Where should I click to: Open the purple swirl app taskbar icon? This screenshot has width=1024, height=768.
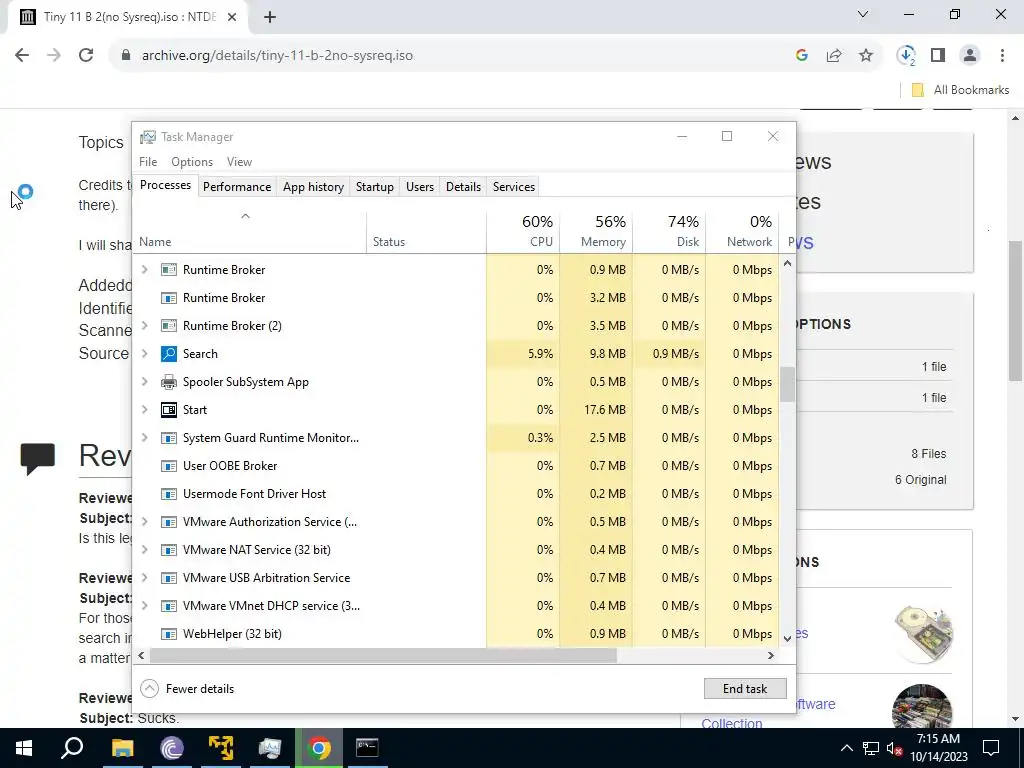[172, 748]
